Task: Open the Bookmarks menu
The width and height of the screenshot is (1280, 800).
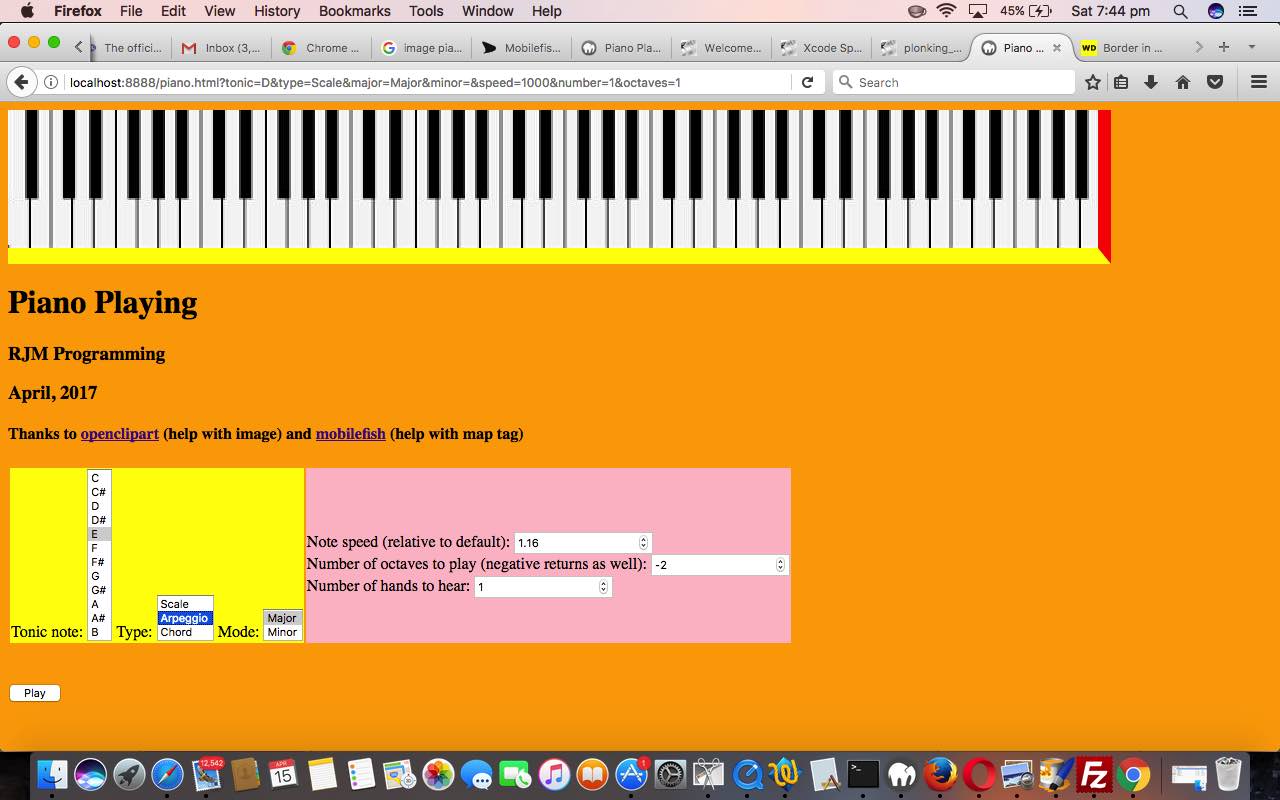Action: click(353, 11)
